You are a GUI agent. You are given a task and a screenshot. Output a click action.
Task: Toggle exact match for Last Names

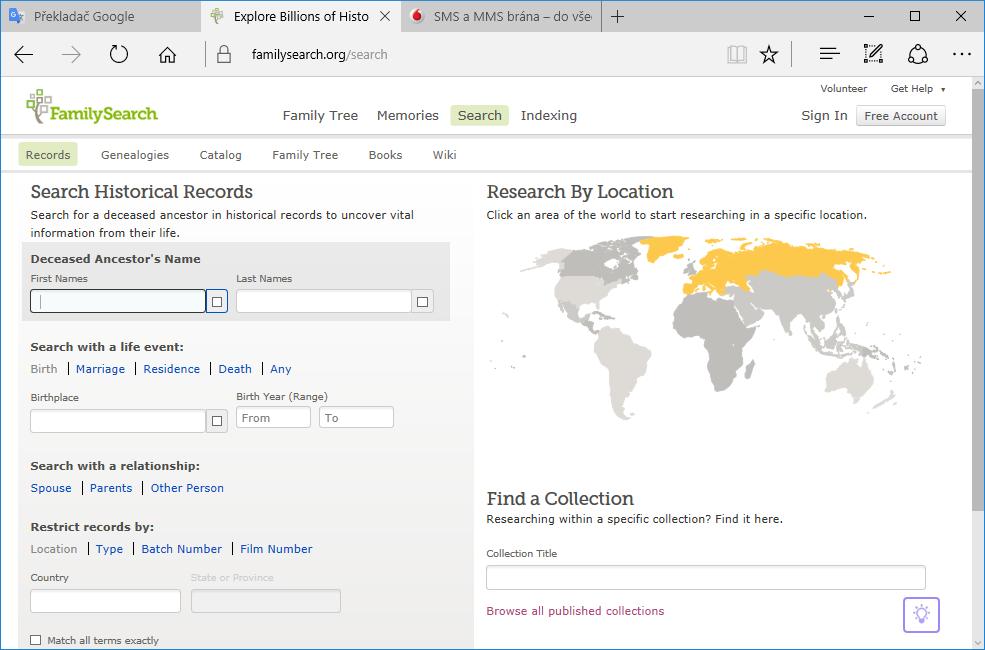[x=423, y=301]
